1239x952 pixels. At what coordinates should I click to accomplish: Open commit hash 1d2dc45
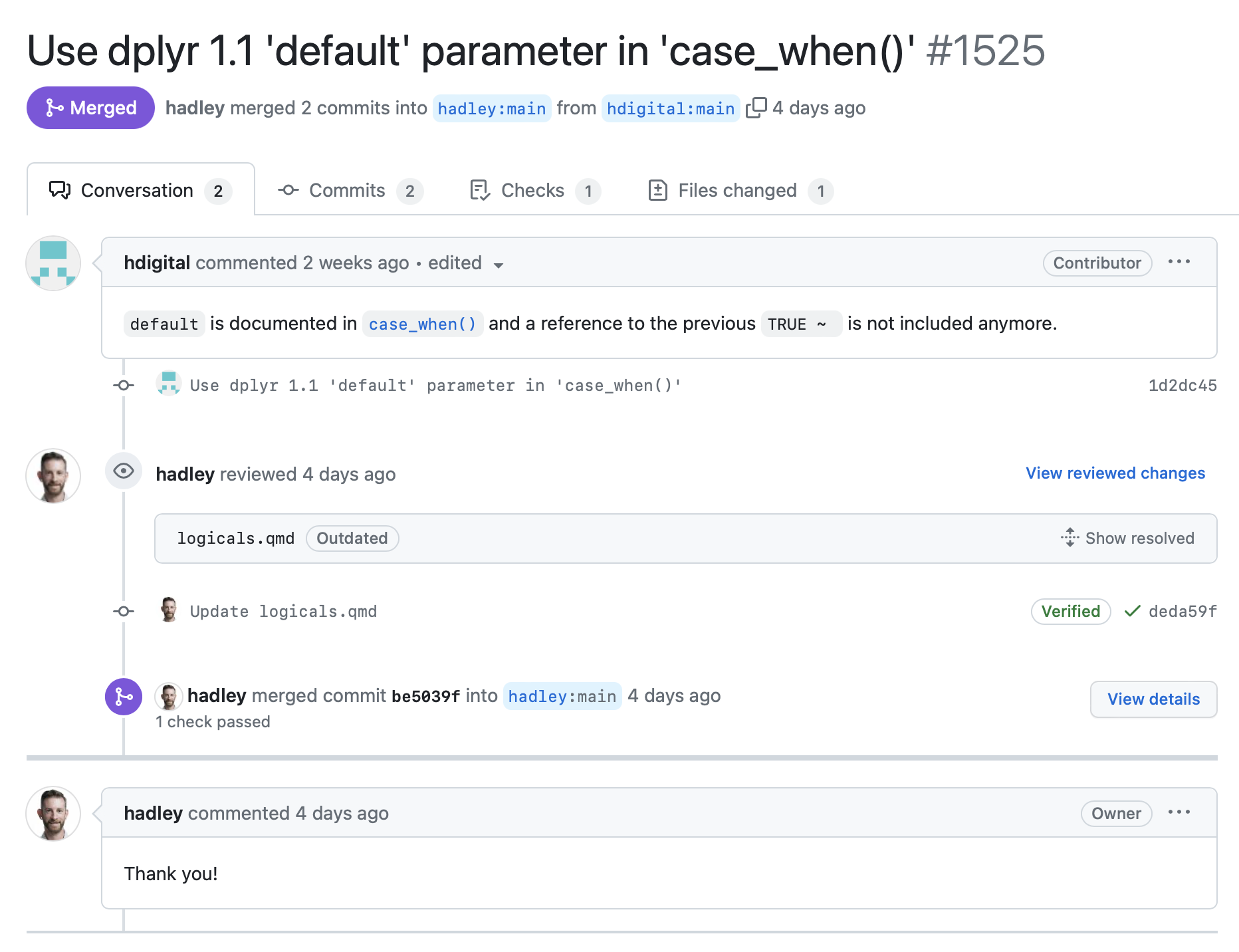coord(1183,386)
